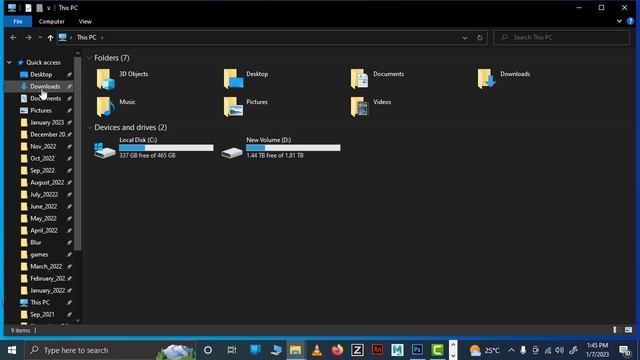Open Task View on taskbar

click(x=232, y=350)
